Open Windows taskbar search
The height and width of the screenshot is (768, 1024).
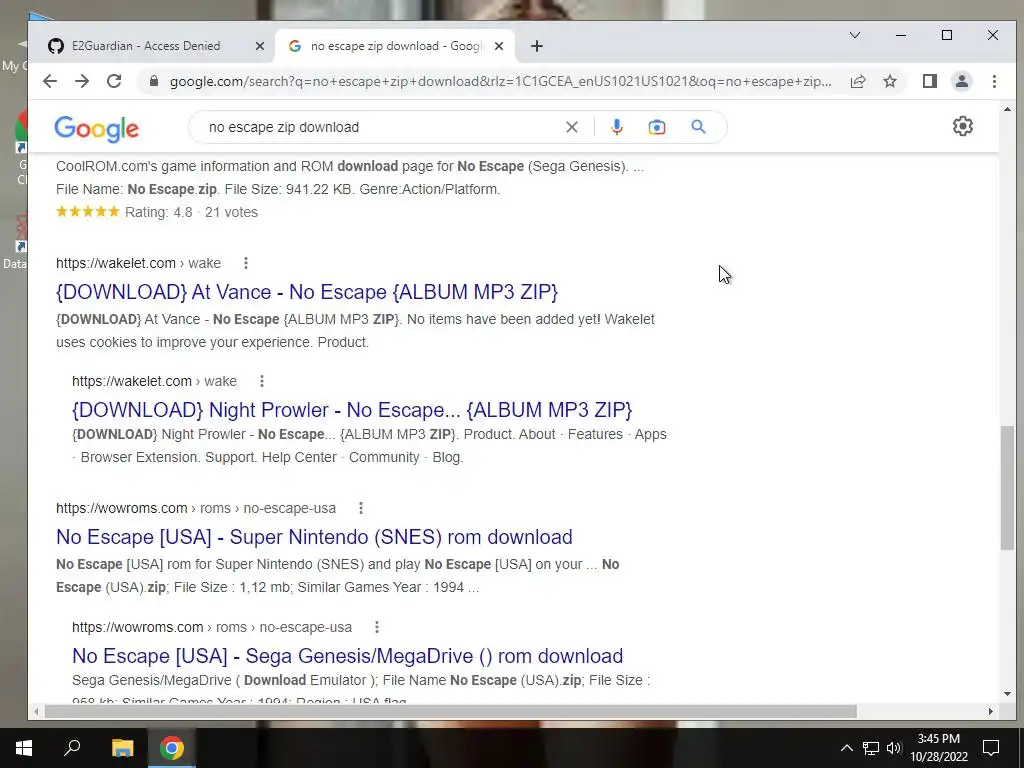[72, 748]
